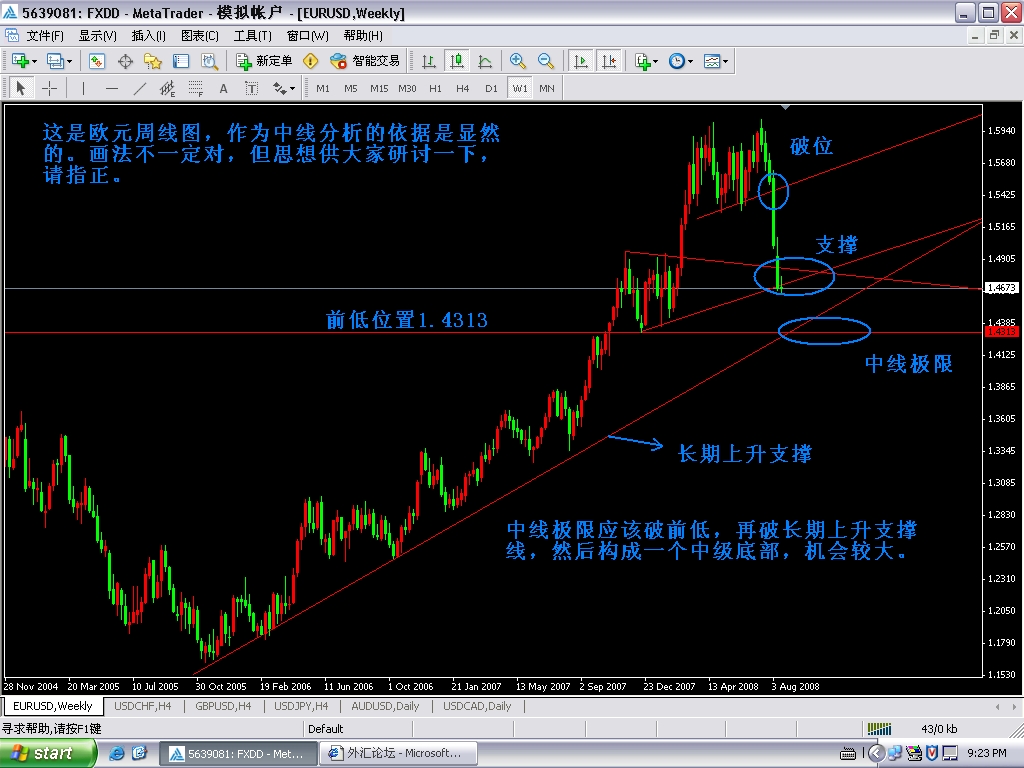This screenshot has width=1024, height=768.
Task: Select the text A tool
Action: 223,88
